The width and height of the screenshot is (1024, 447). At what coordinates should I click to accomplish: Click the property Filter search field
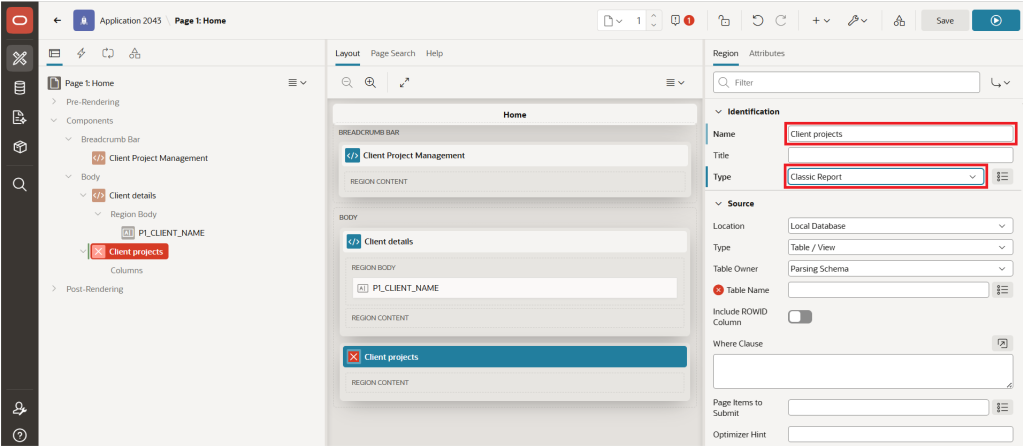click(846, 83)
